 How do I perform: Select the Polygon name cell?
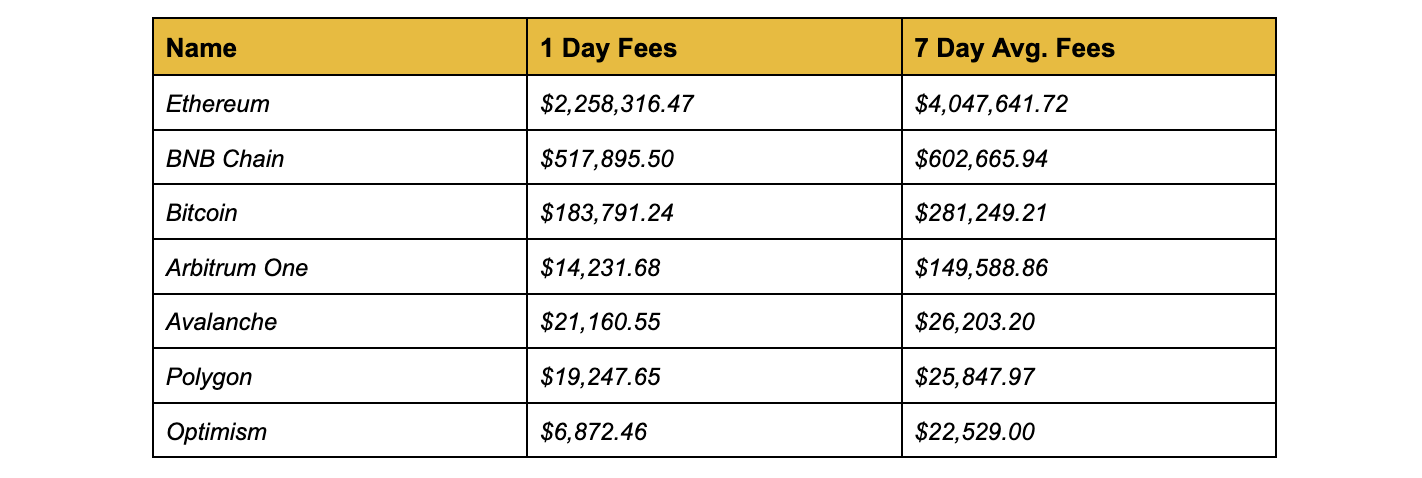click(340, 377)
